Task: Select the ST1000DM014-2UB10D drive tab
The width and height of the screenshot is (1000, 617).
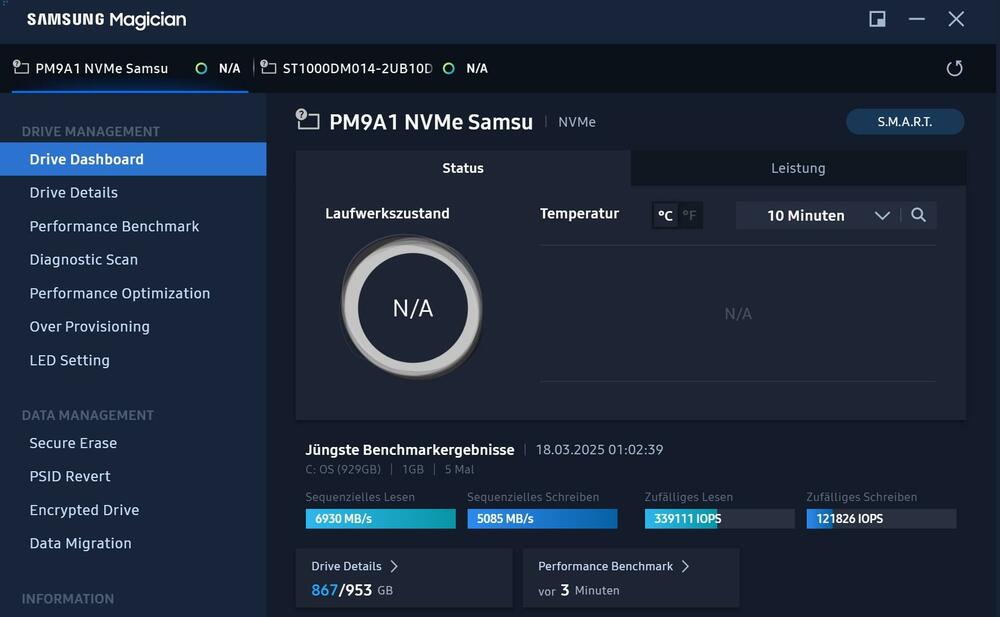Action: click(x=356, y=68)
